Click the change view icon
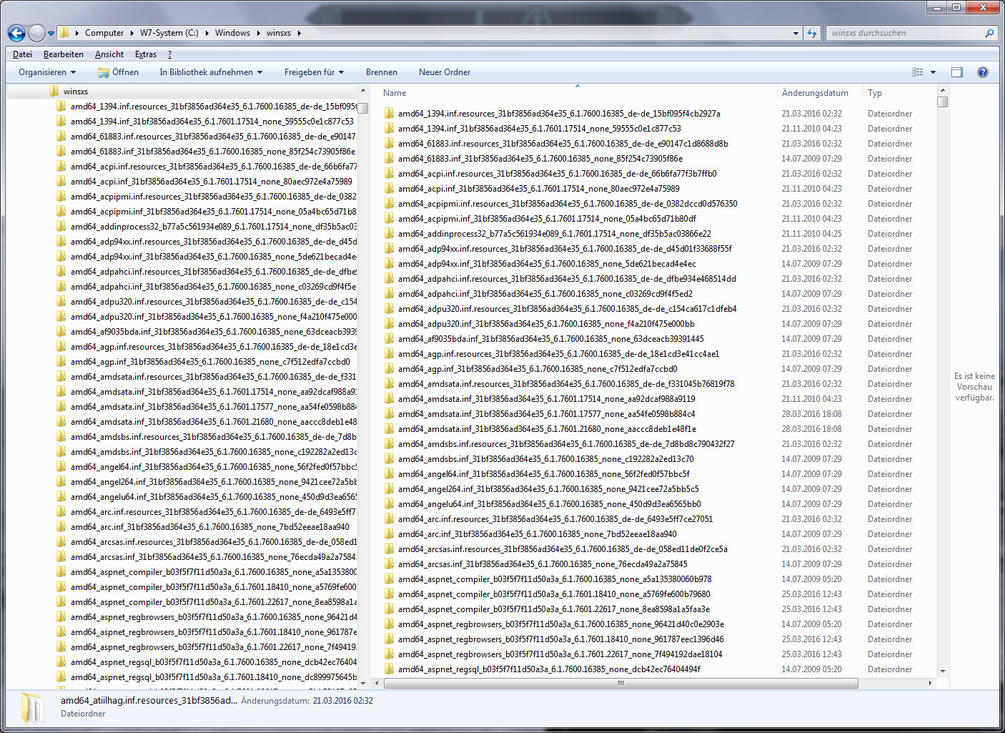 [x=917, y=72]
